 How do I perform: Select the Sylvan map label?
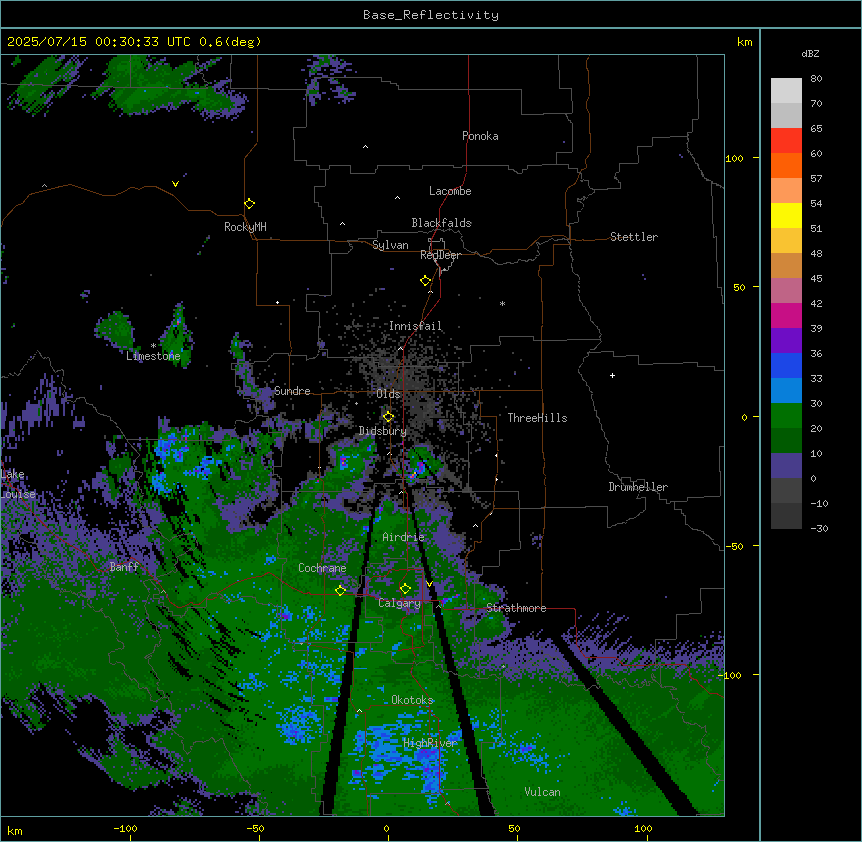[390, 245]
